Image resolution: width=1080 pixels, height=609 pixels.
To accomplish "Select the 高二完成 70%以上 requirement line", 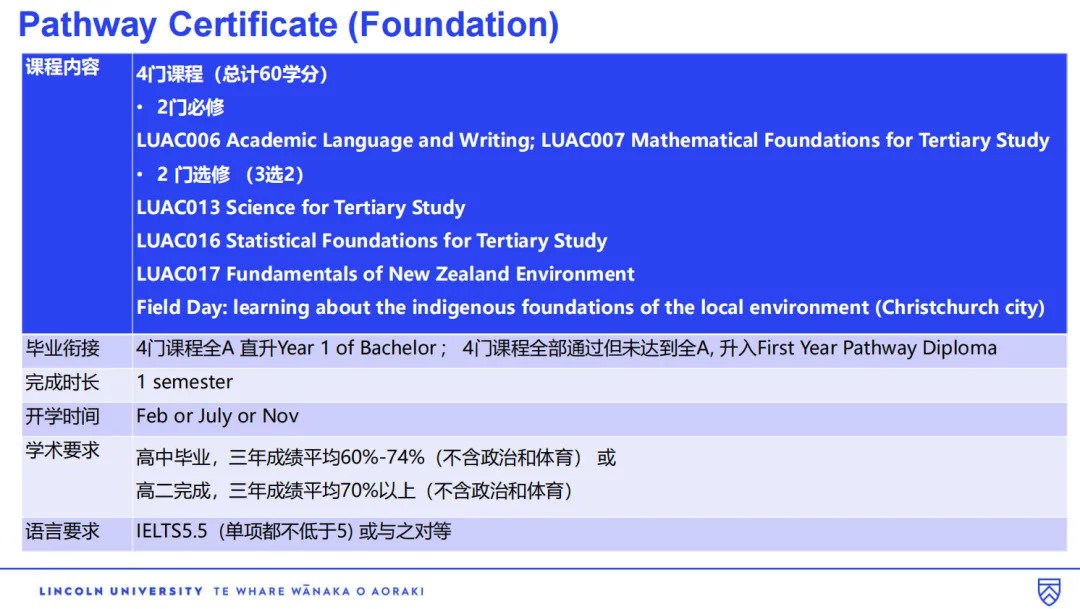I will (355, 491).
